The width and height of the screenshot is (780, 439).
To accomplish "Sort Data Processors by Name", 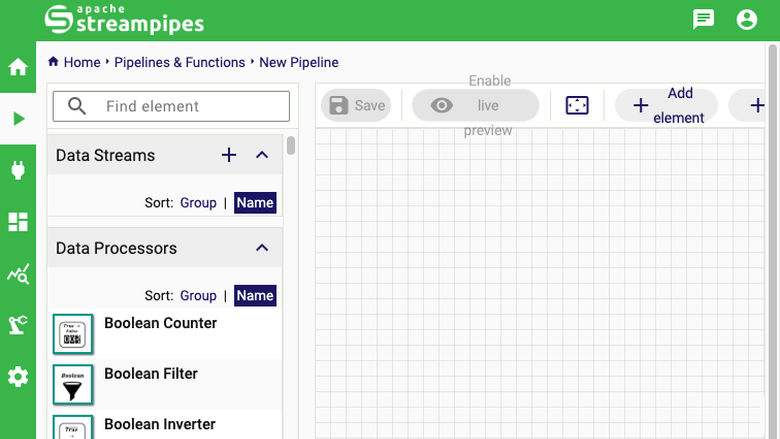I will tap(255, 296).
